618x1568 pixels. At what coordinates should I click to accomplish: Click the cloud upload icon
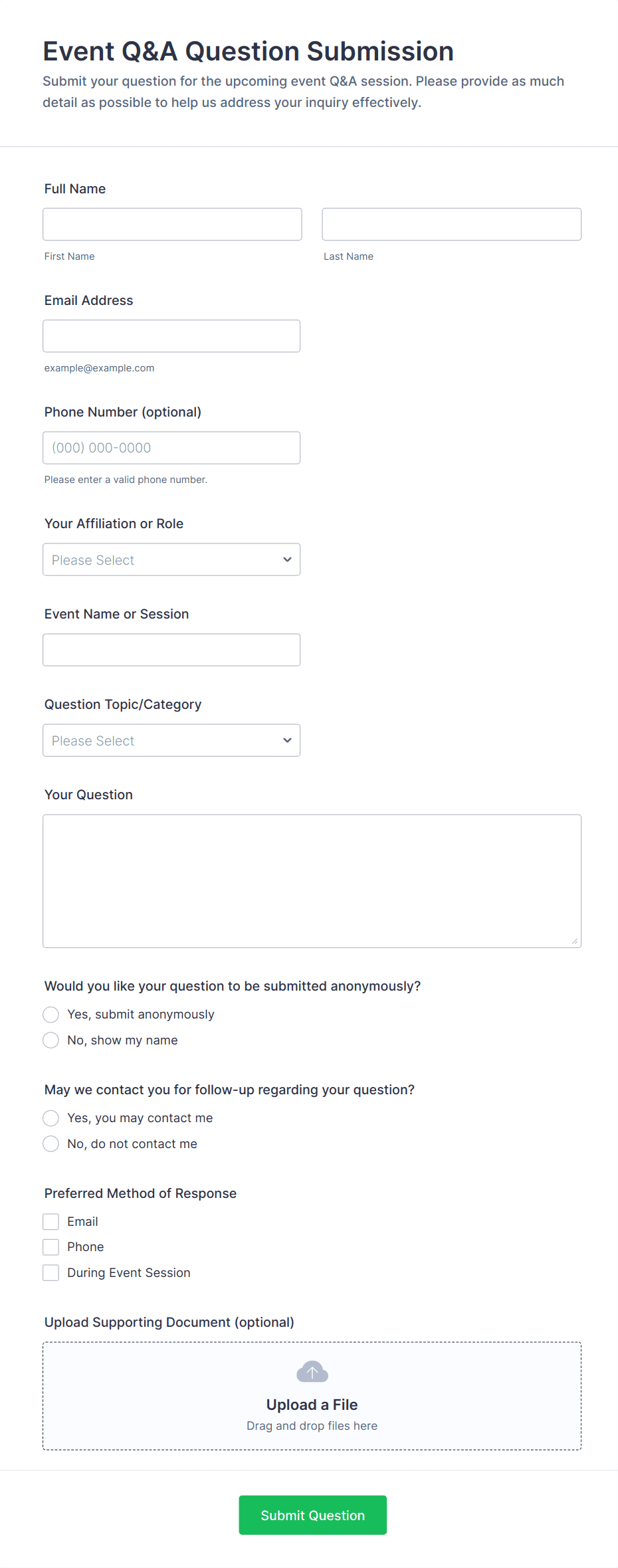point(312,1372)
